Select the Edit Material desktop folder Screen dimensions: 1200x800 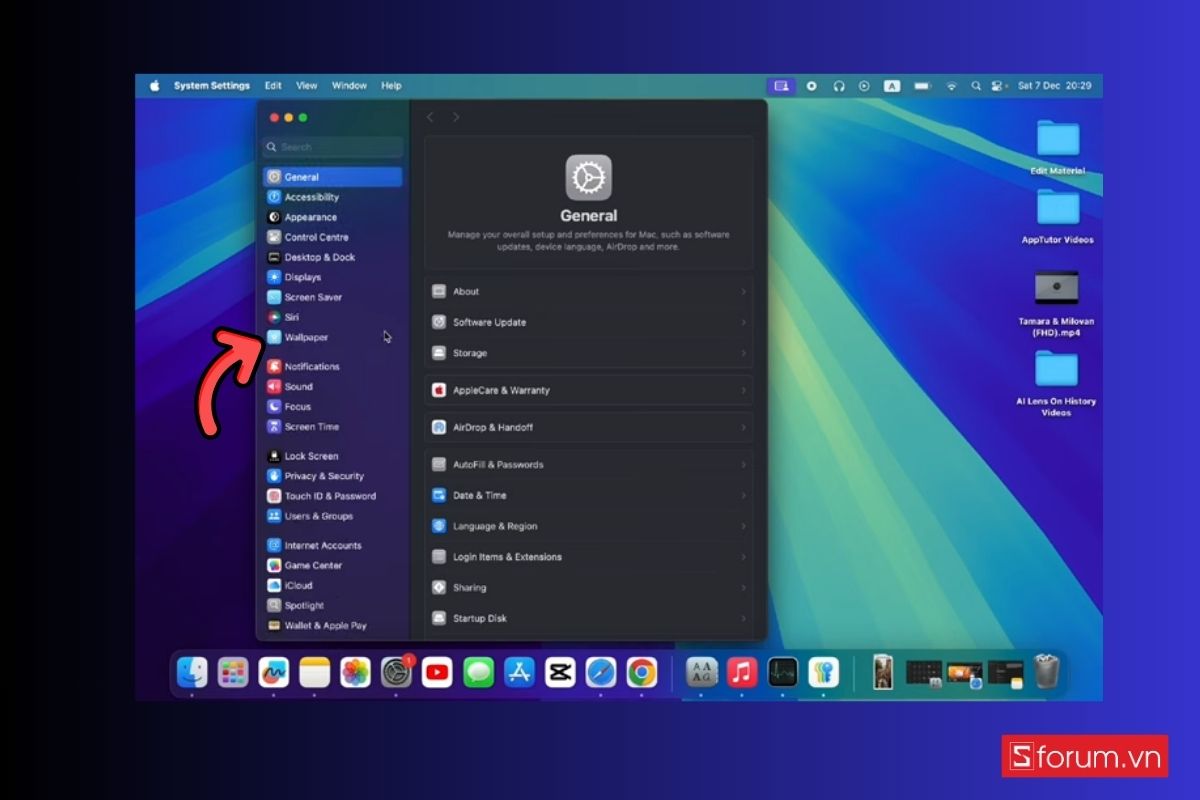(x=1057, y=147)
